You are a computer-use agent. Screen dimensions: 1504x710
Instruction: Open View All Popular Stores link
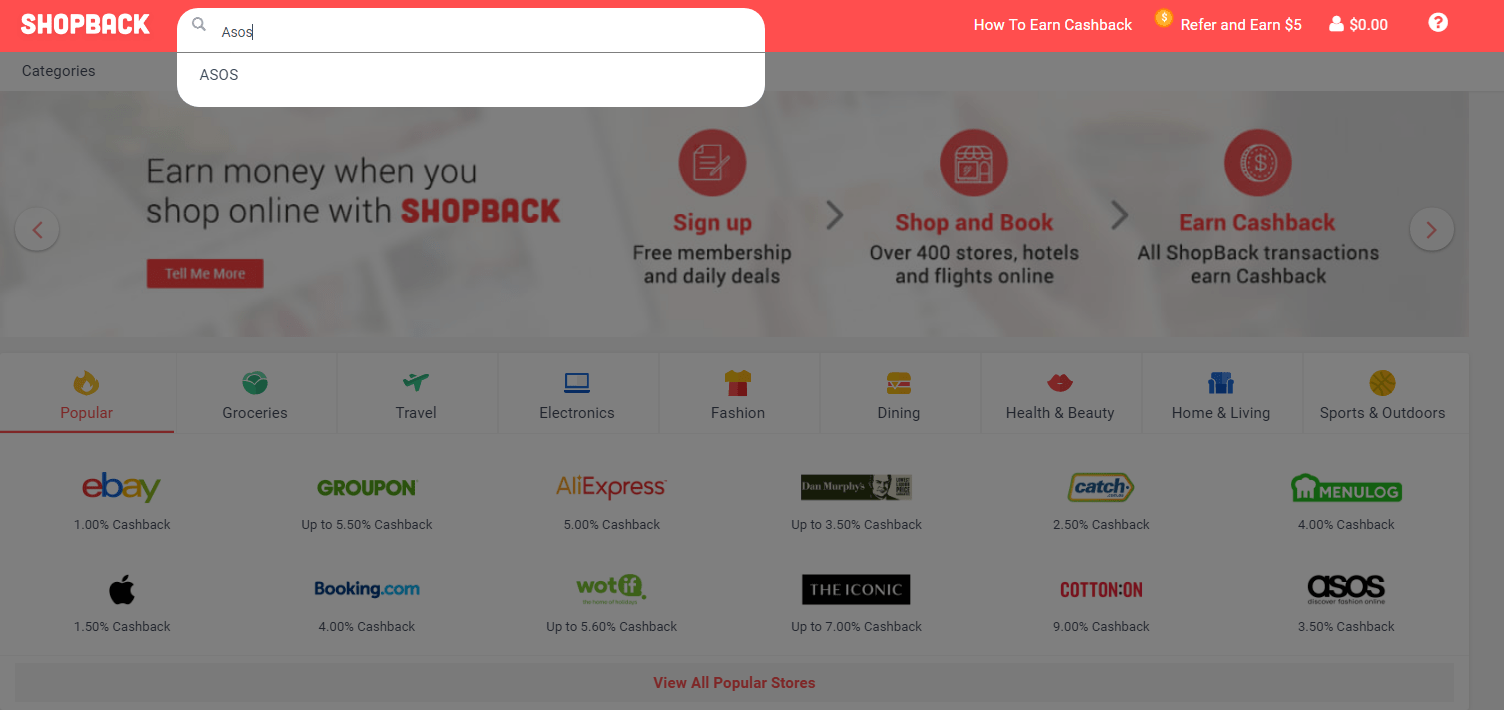tap(734, 683)
